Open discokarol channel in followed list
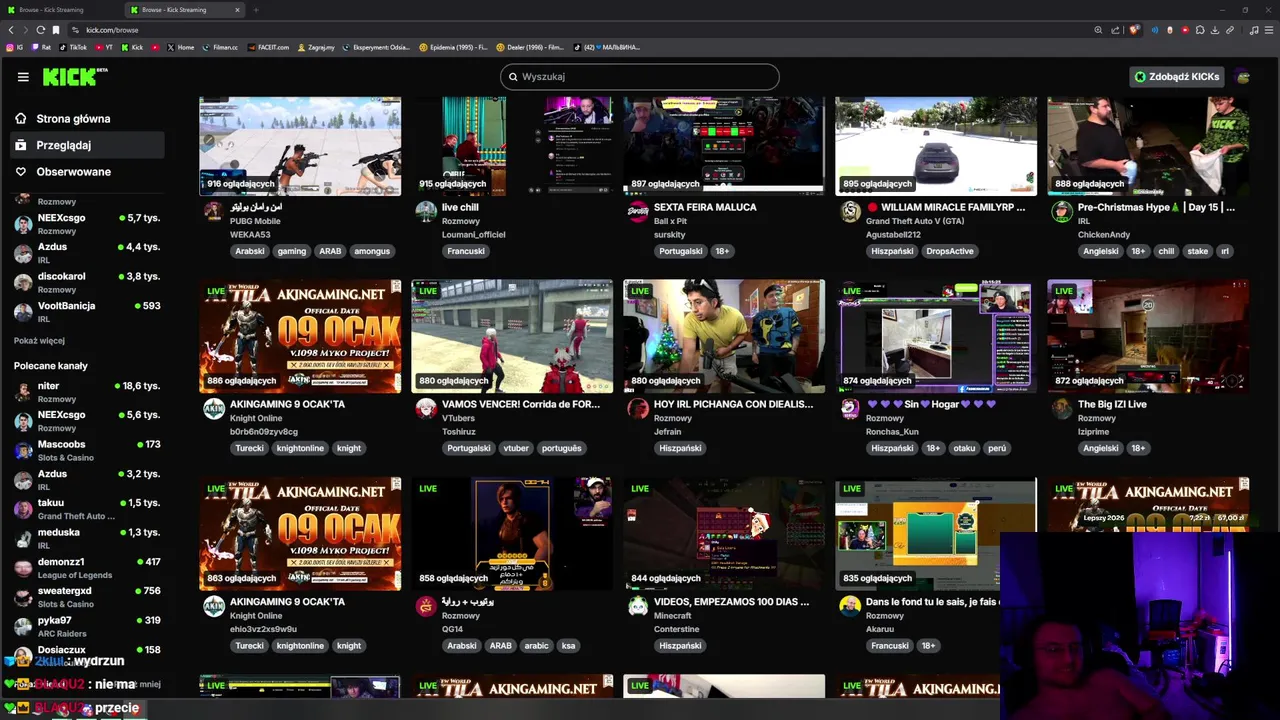 click(x=87, y=282)
